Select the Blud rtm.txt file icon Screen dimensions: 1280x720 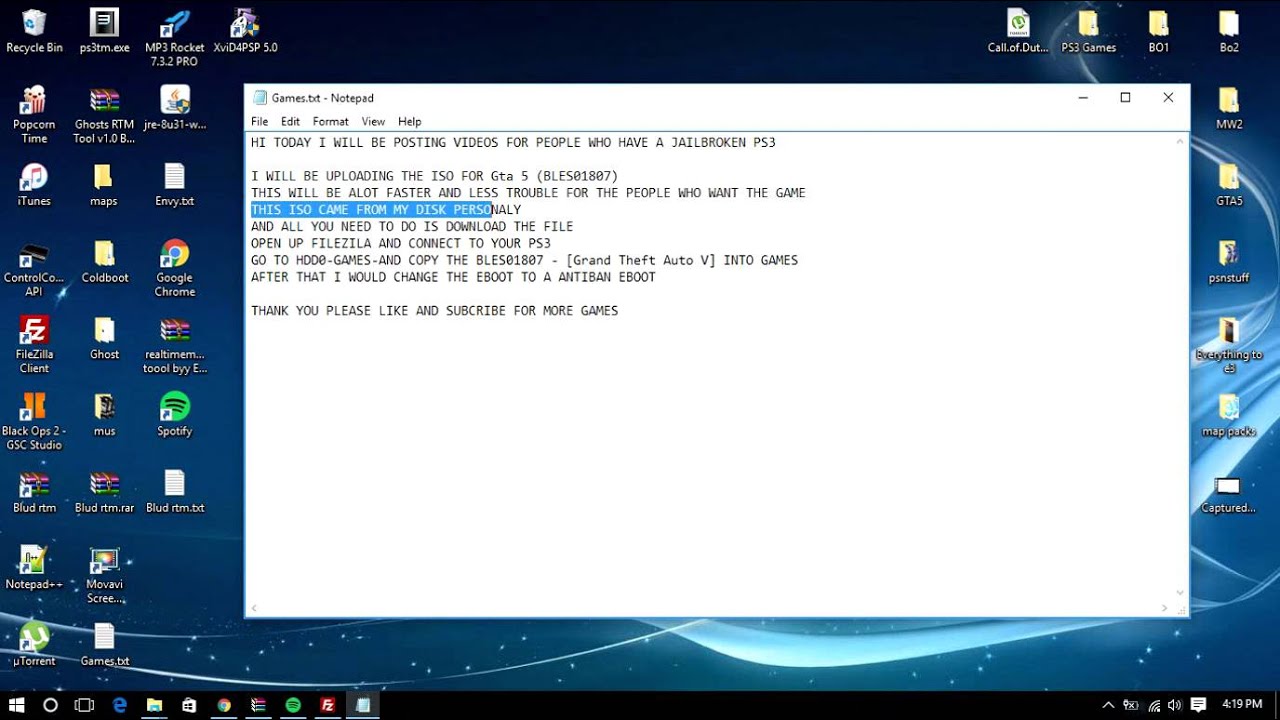(175, 491)
